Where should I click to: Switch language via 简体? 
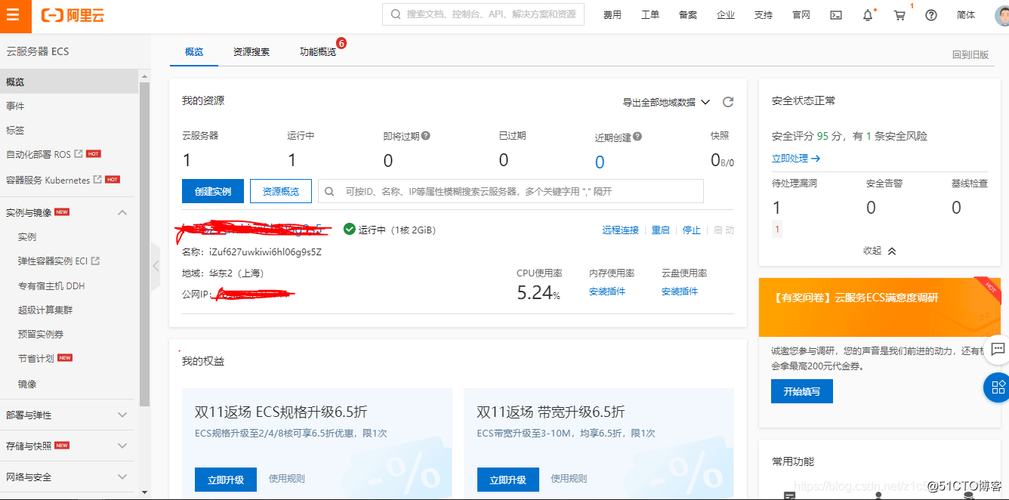966,15
